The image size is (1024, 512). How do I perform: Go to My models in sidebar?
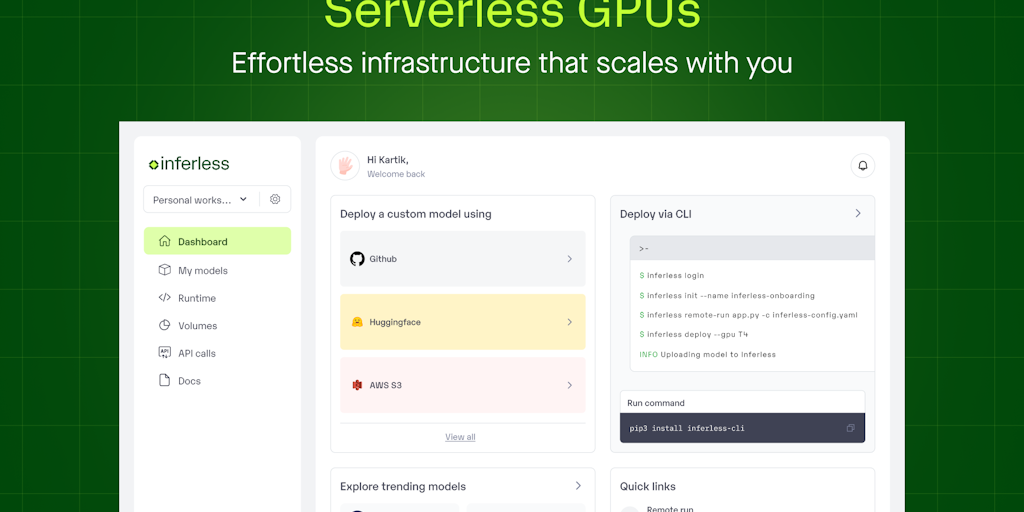(202, 270)
